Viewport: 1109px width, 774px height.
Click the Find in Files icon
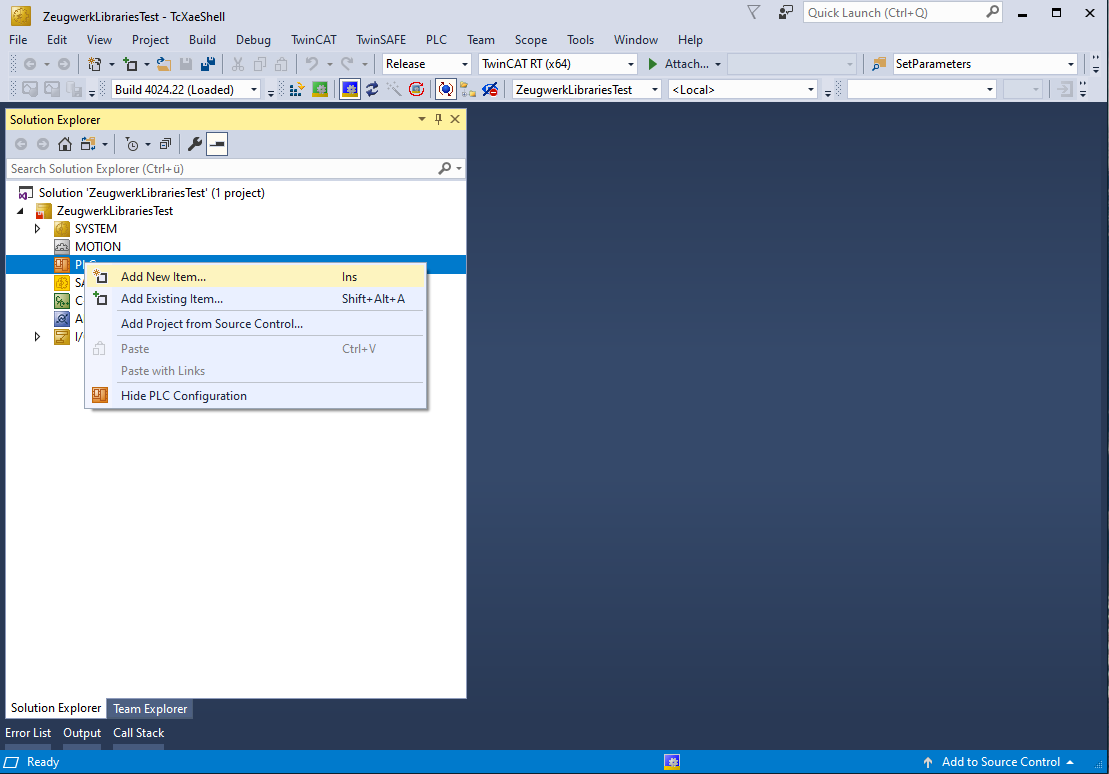tap(879, 64)
